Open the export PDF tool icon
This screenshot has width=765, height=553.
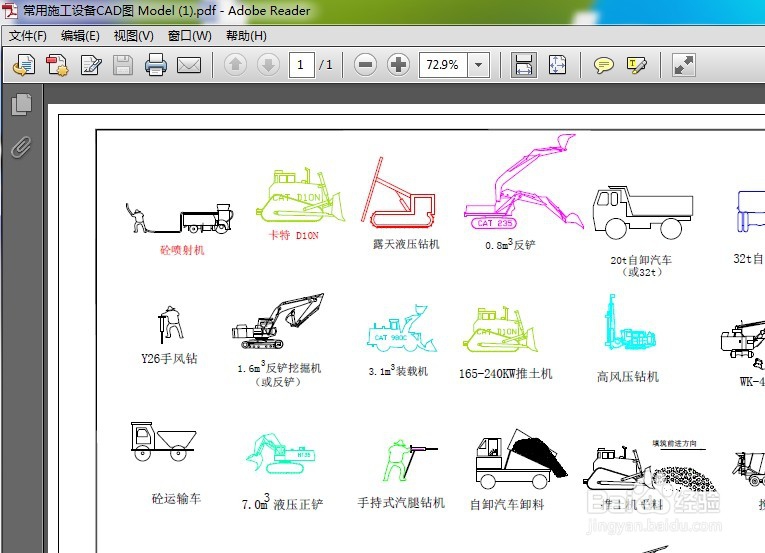(x=57, y=65)
